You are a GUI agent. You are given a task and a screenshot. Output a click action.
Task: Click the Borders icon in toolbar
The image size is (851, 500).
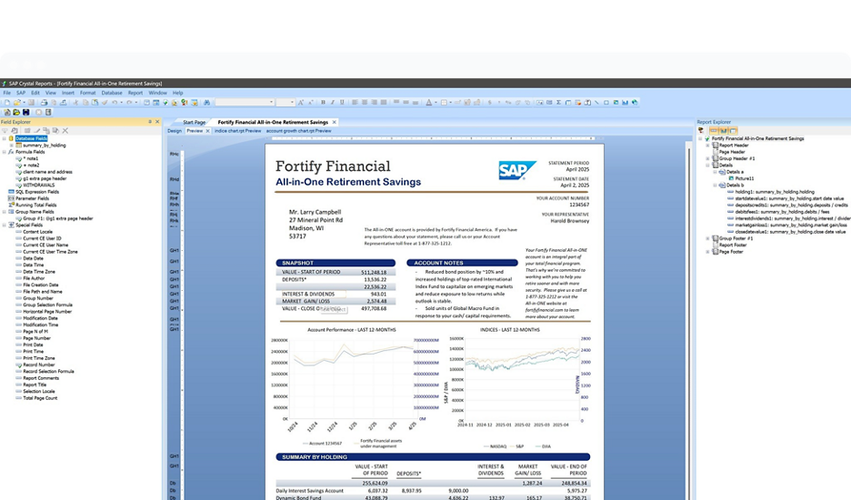444,102
